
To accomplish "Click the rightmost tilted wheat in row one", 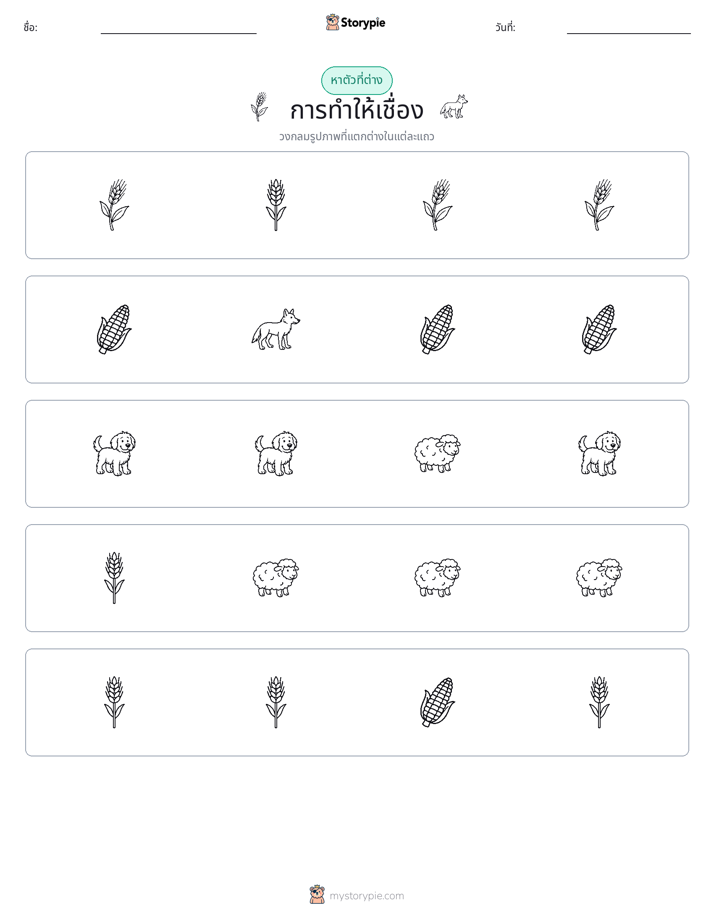I will click(x=599, y=204).
